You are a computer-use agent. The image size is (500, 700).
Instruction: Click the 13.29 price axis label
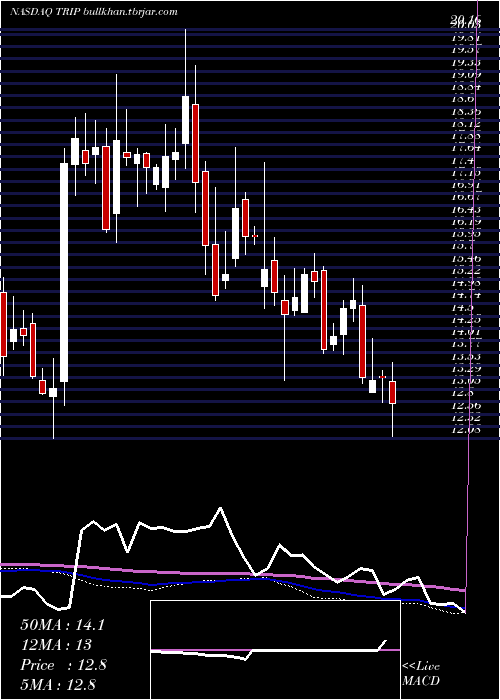tap(465, 369)
